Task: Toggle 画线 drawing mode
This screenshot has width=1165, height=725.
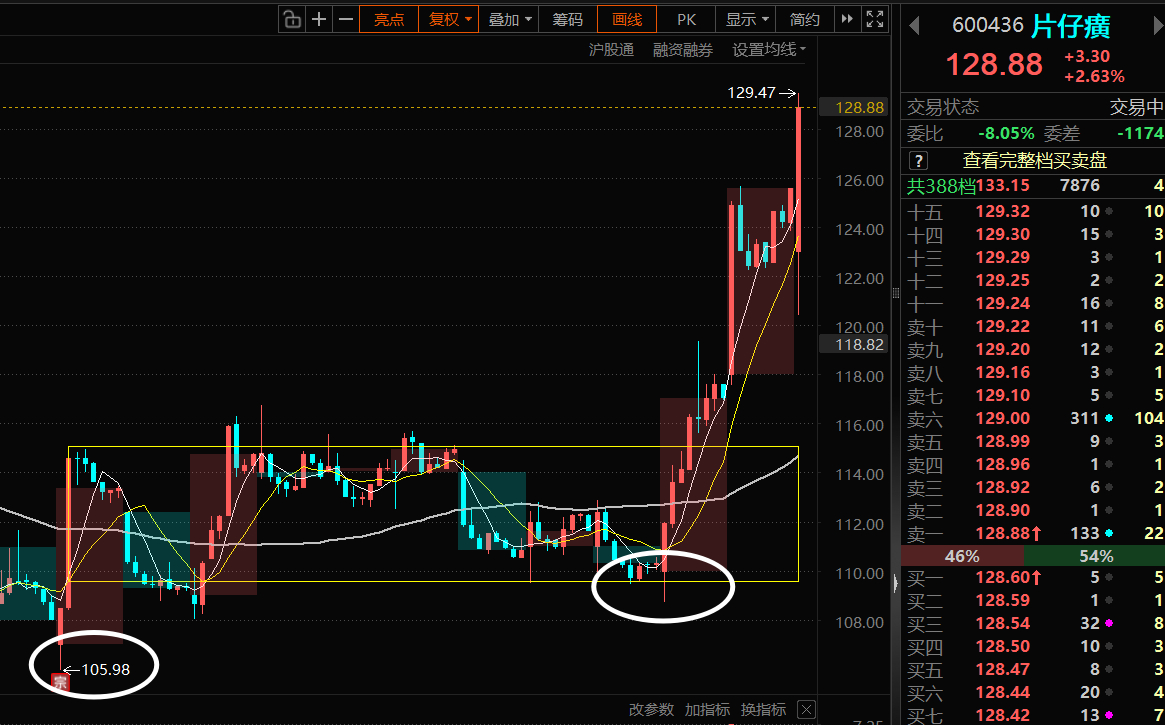Action: (x=627, y=19)
